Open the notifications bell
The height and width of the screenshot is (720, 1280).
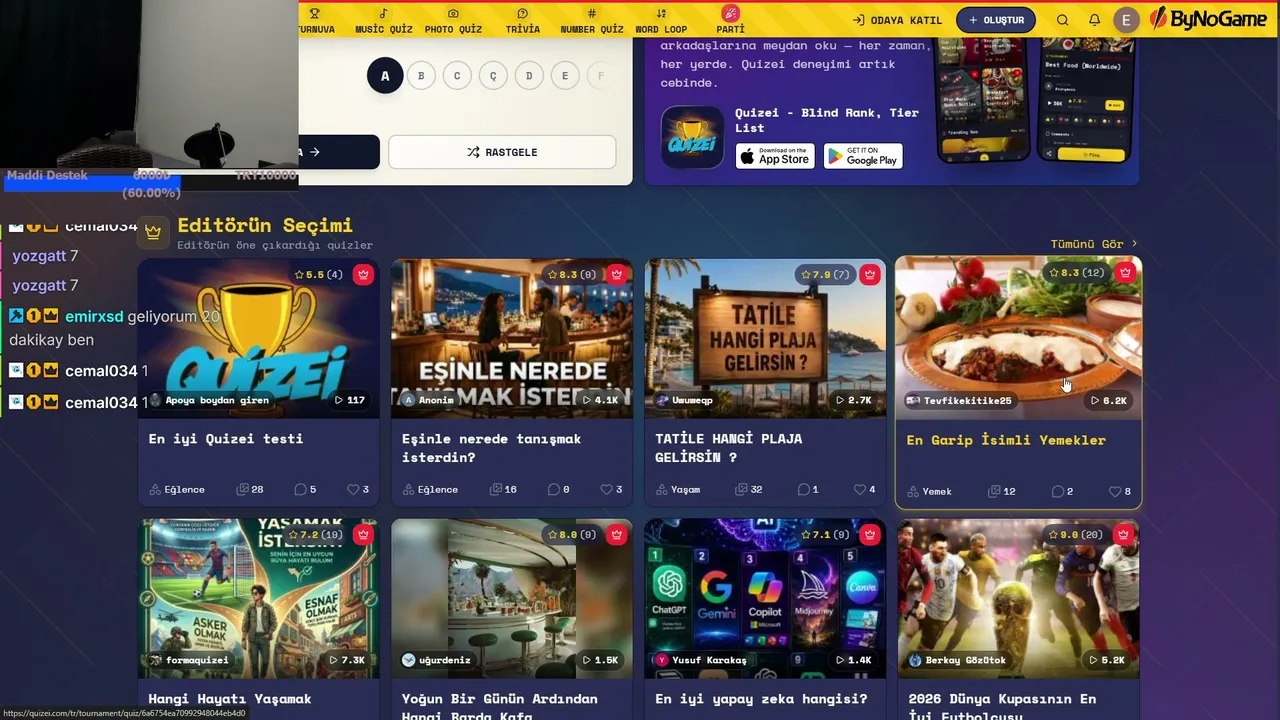coord(1094,20)
